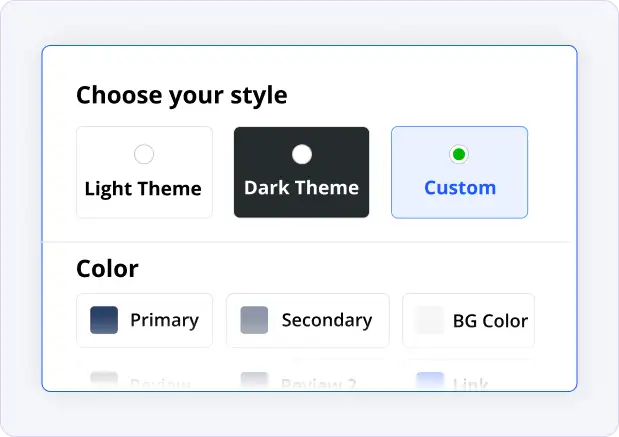Image resolution: width=619 pixels, height=437 pixels.
Task: Click the "BG Color" label
Action: pyautogui.click(x=490, y=321)
